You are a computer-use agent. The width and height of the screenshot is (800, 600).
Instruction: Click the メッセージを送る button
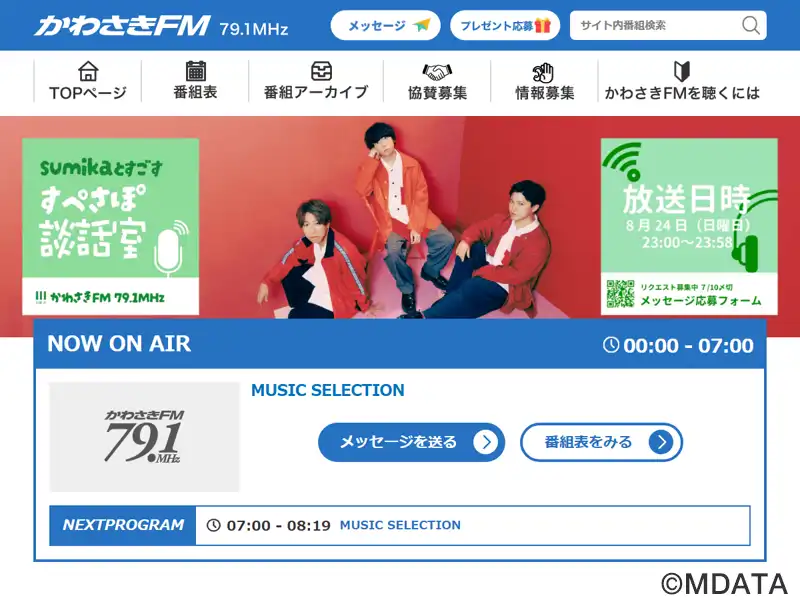pyautogui.click(x=411, y=442)
